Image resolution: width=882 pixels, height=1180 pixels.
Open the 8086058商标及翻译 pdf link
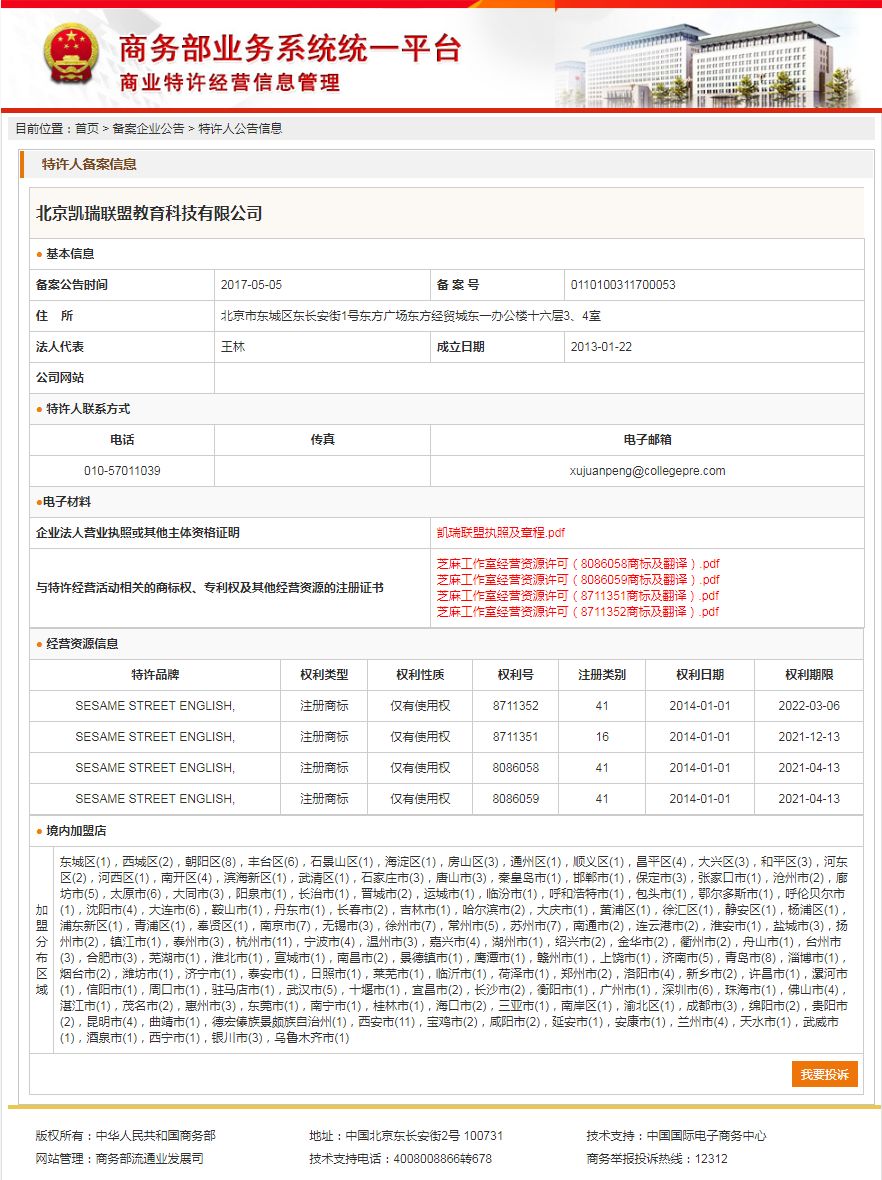click(578, 564)
